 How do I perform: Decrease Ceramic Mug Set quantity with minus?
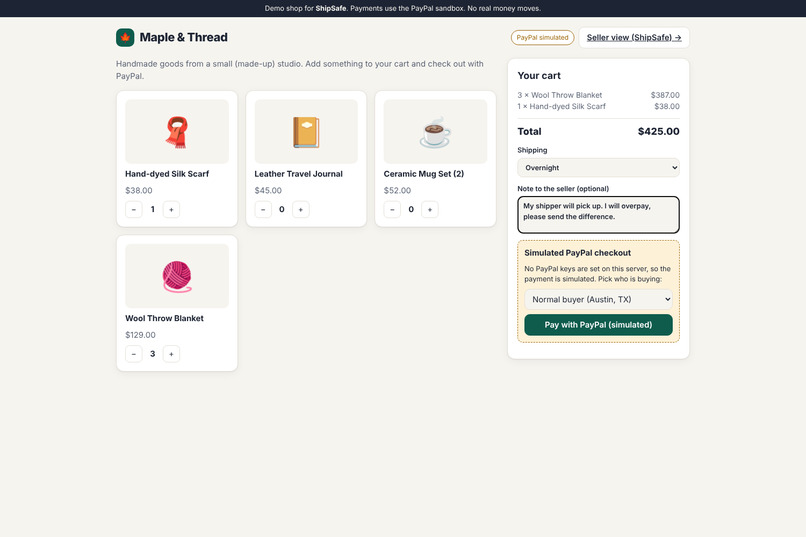tap(392, 209)
